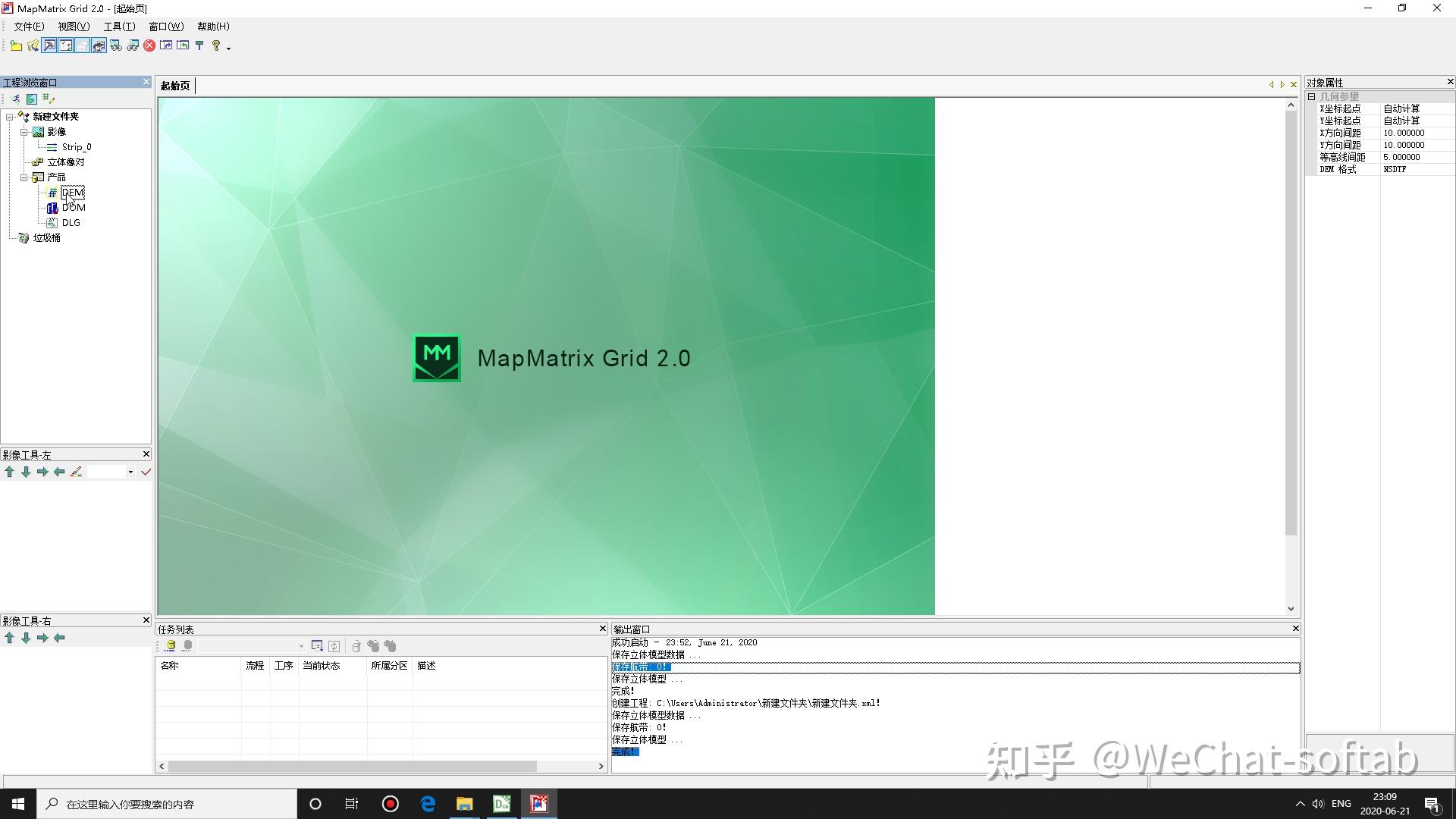The height and width of the screenshot is (819, 1456).
Task: Open the dropdown list in the task list toolbar
Action: pos(301,645)
